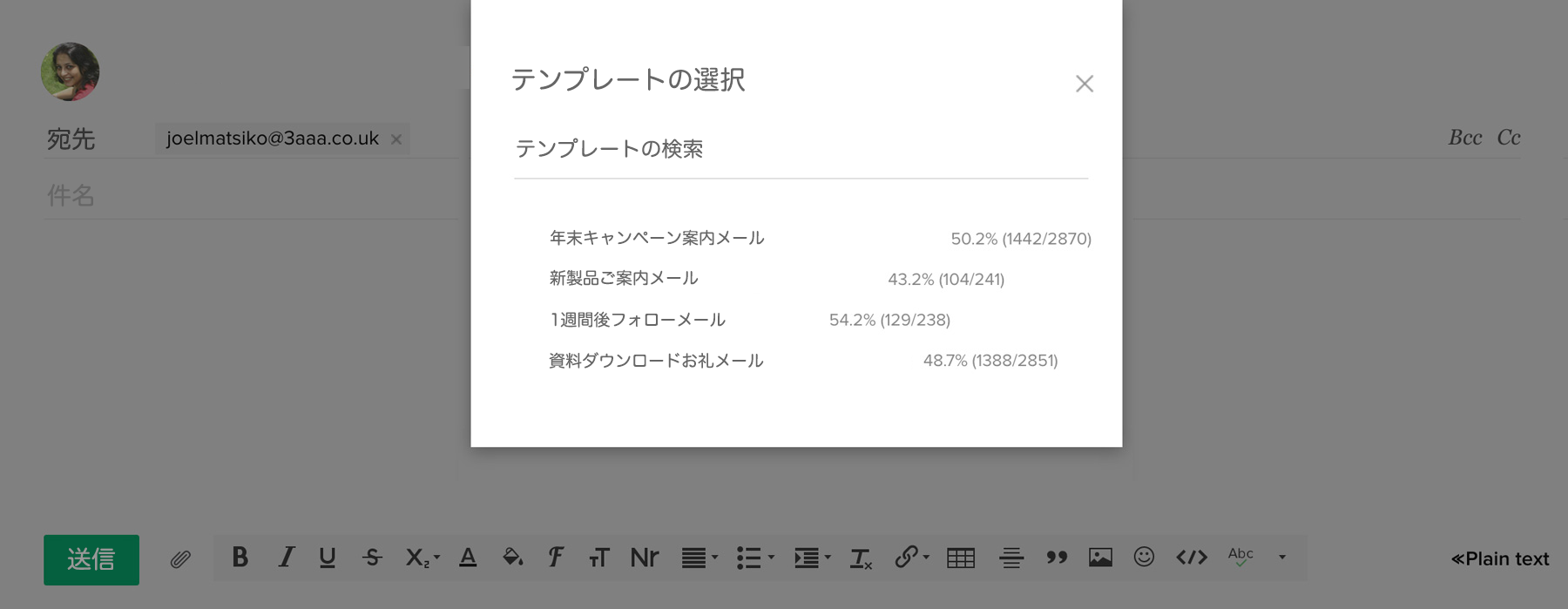Click the HTML code view icon
Image resolution: width=1568 pixels, height=609 pixels.
point(1191,558)
